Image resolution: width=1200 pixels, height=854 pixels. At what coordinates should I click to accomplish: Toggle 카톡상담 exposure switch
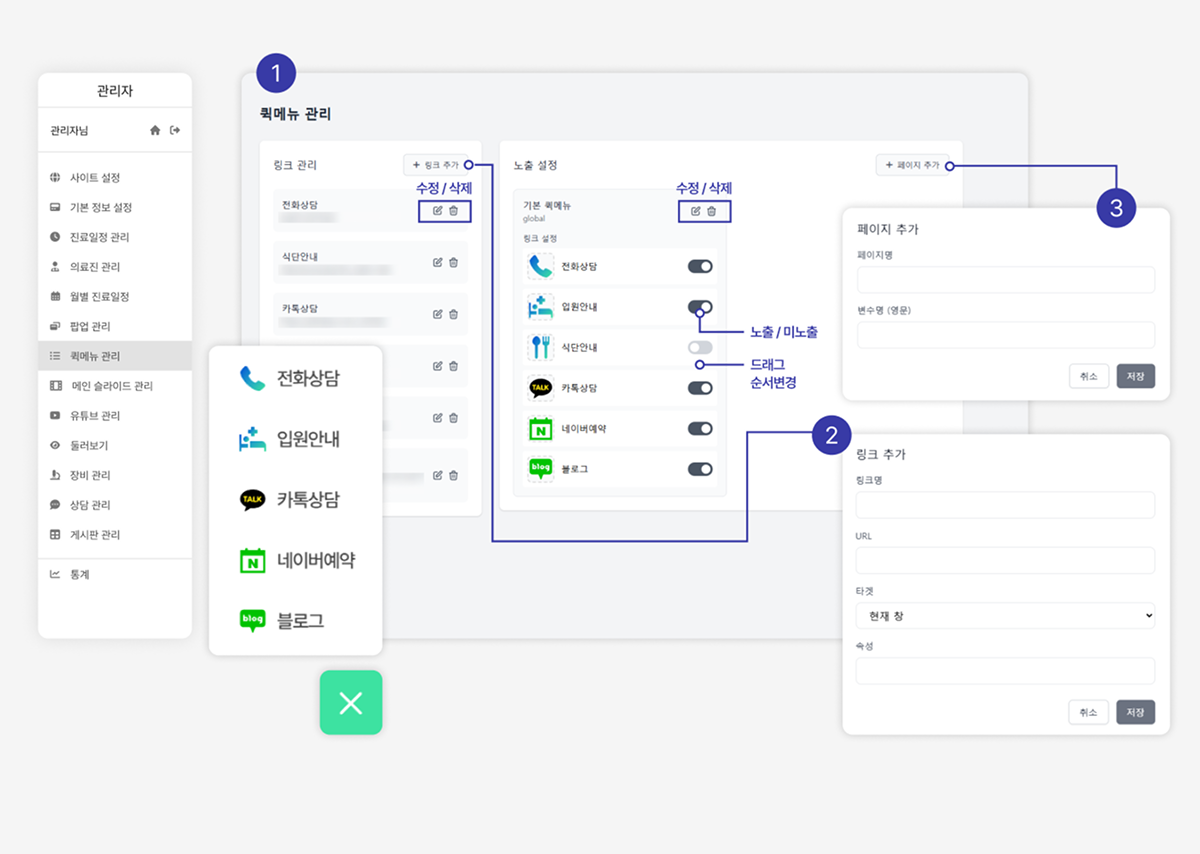coord(700,388)
